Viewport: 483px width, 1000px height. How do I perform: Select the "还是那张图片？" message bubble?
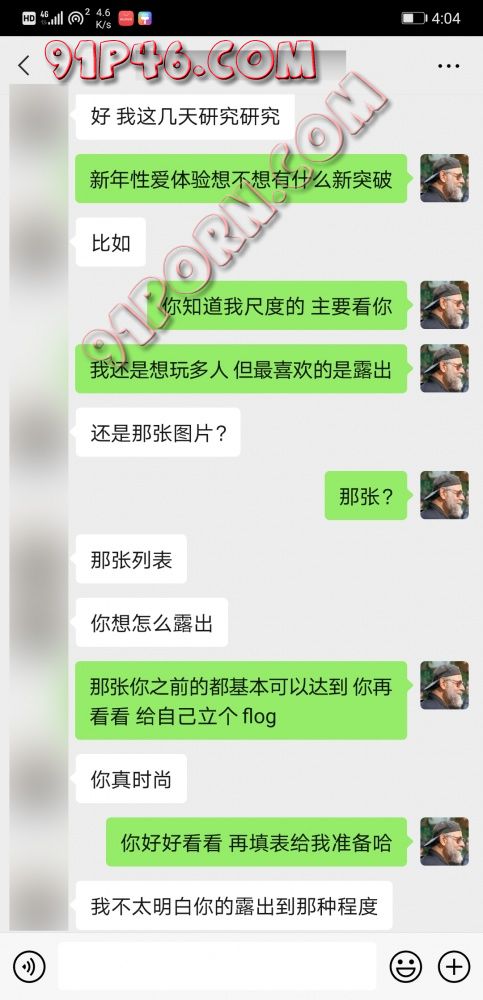click(x=158, y=432)
